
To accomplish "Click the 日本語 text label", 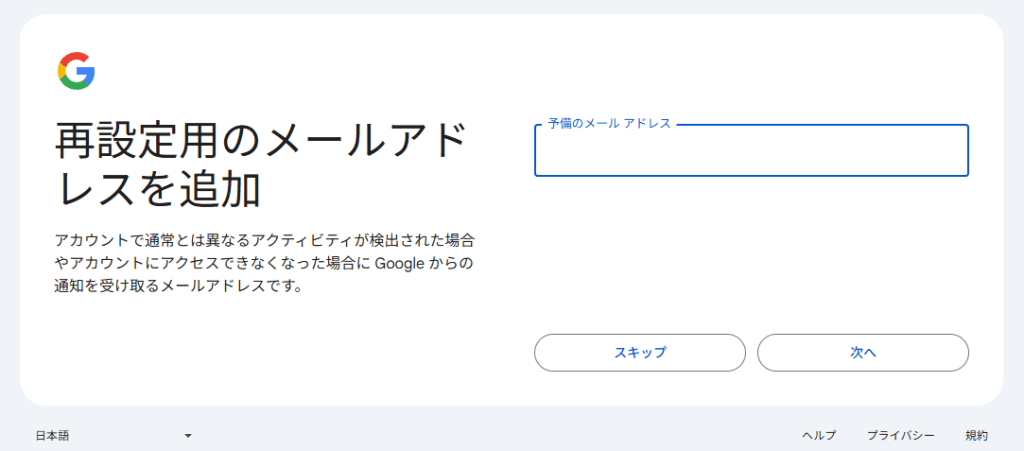I will 52,435.
